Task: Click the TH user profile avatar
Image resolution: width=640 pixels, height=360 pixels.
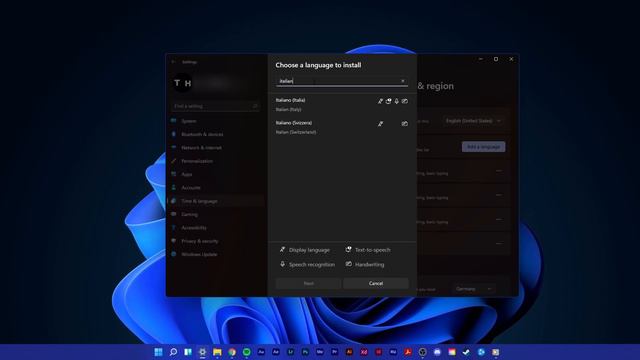Action: pos(182,83)
